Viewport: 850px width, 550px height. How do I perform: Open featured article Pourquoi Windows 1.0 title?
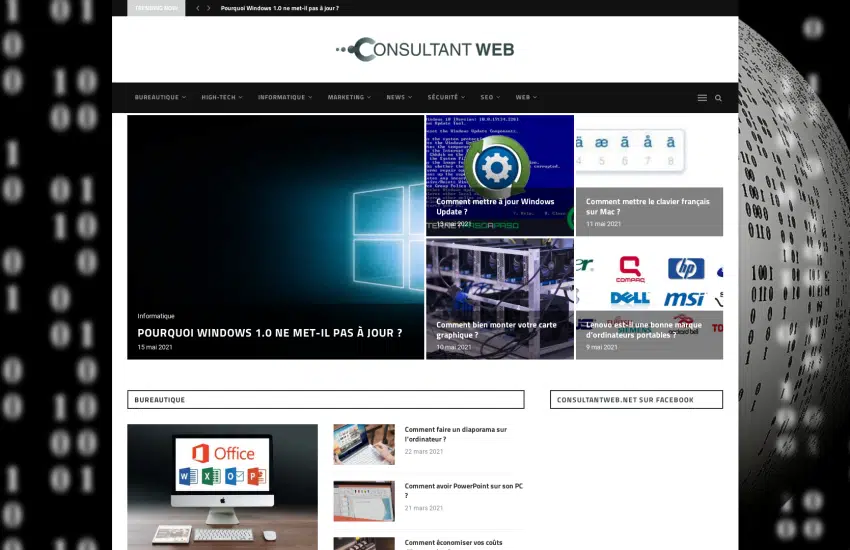269,333
